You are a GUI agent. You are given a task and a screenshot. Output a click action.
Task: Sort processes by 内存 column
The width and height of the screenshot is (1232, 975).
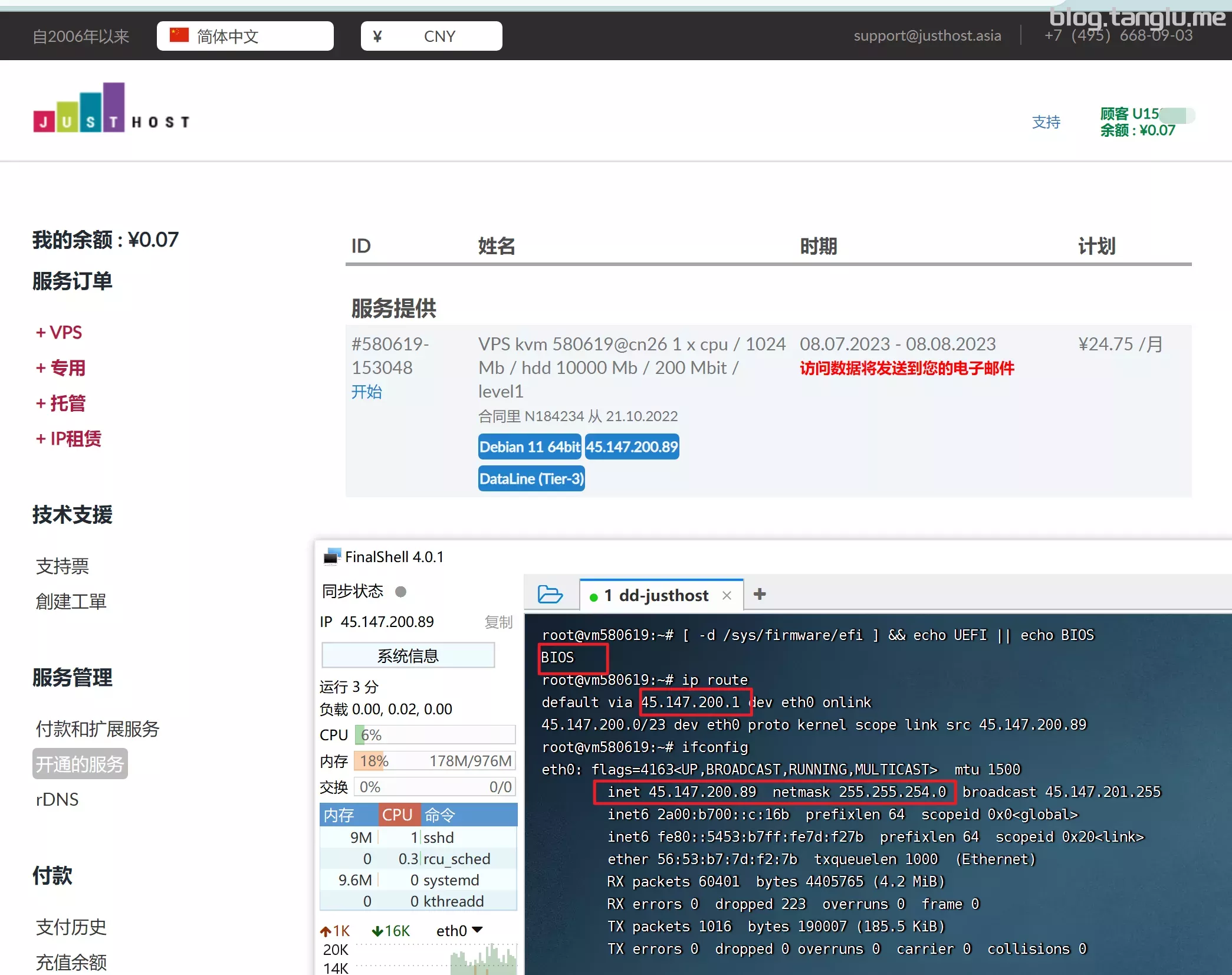pyautogui.click(x=349, y=815)
